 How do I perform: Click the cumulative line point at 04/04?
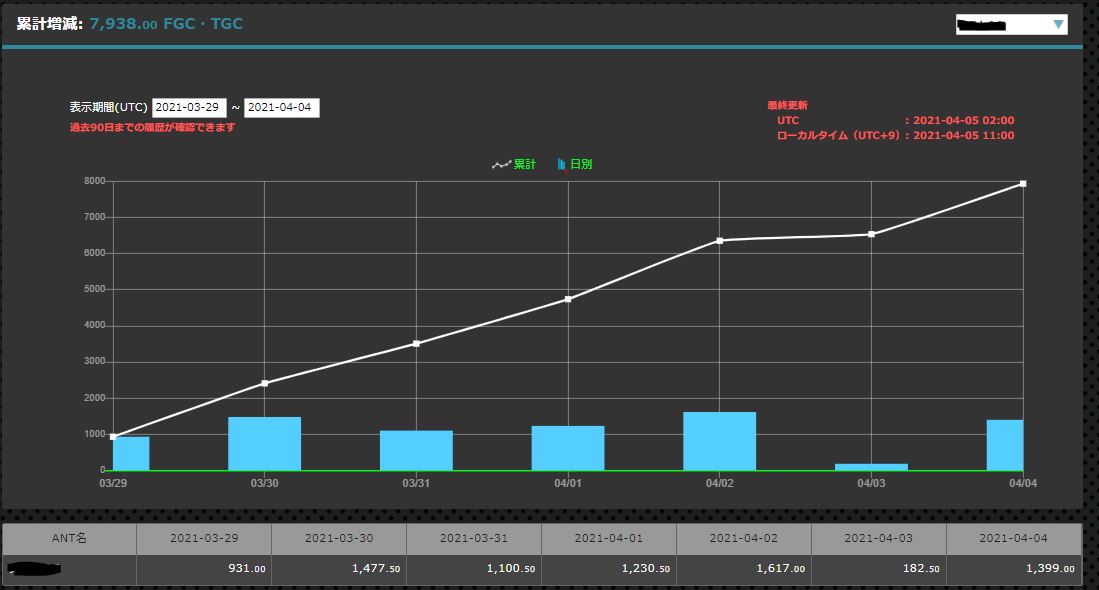[1023, 184]
